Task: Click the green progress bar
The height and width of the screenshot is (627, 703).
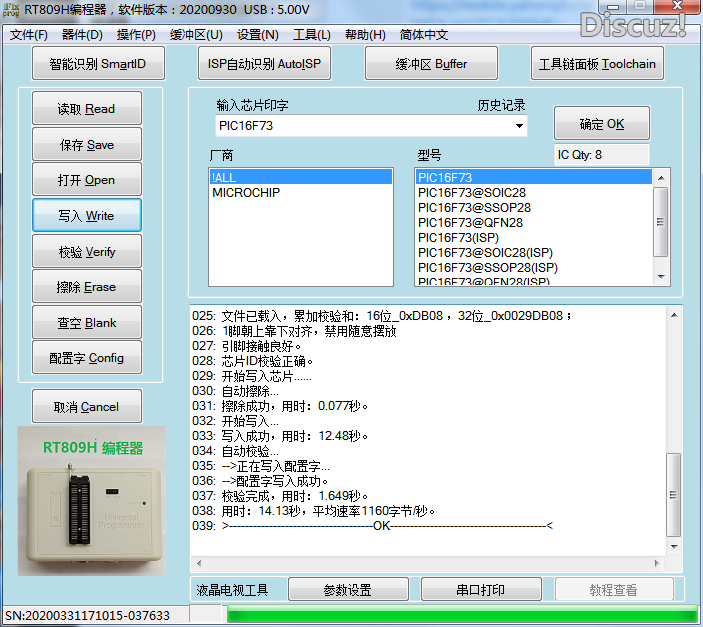Action: (462, 614)
